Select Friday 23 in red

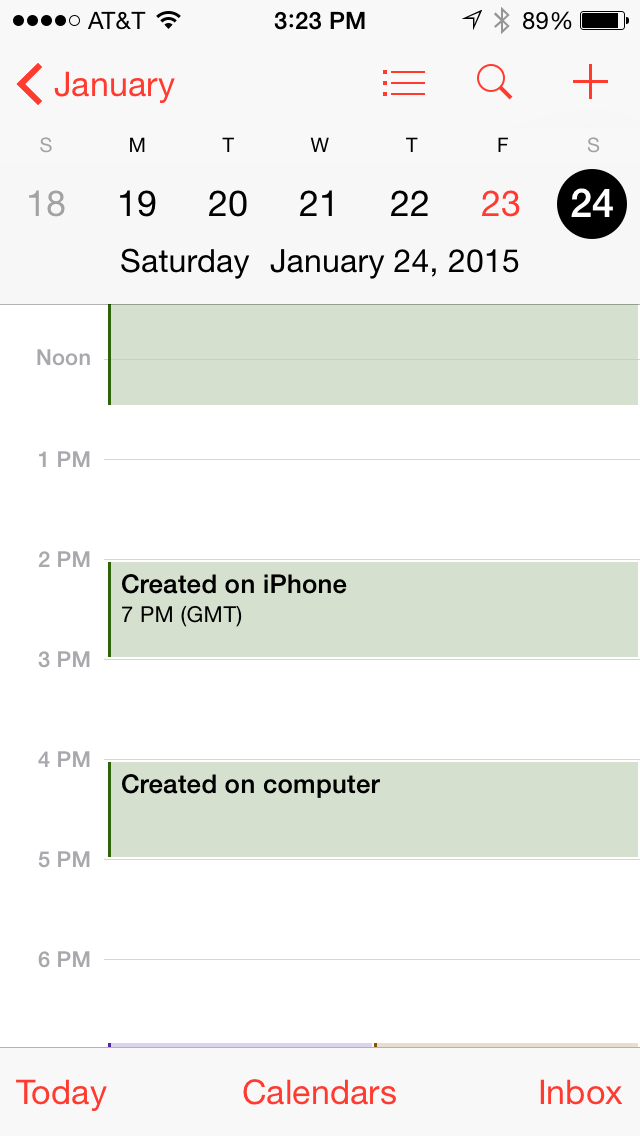point(501,204)
